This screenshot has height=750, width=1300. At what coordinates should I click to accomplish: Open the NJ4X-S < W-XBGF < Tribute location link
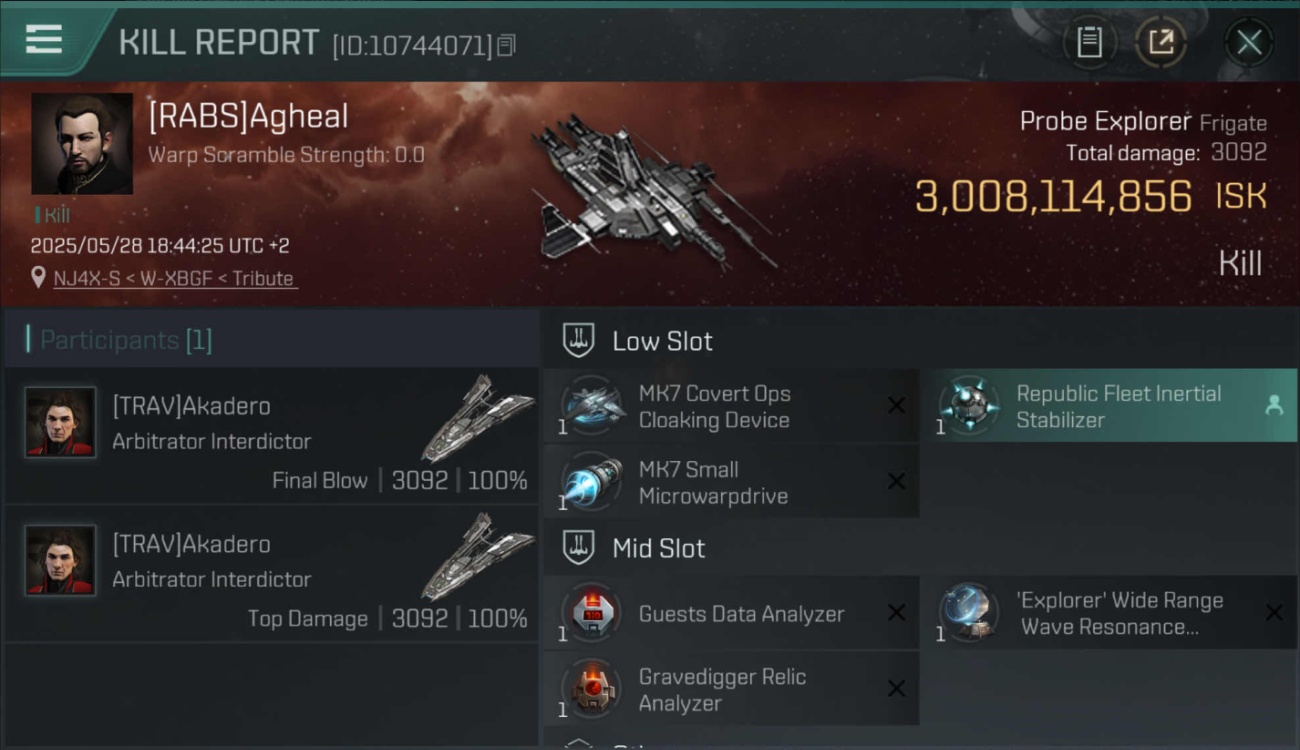[175, 279]
